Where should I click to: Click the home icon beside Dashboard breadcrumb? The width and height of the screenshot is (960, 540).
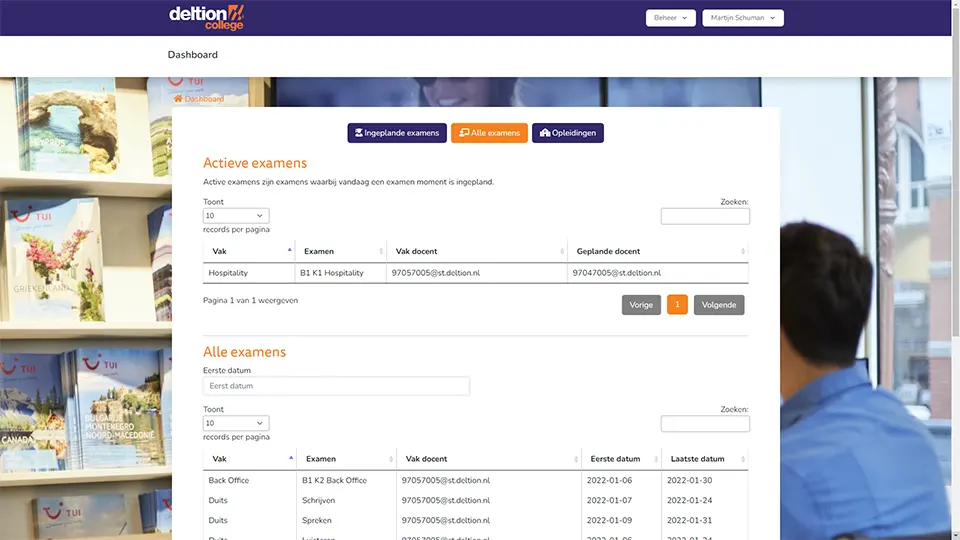178,99
